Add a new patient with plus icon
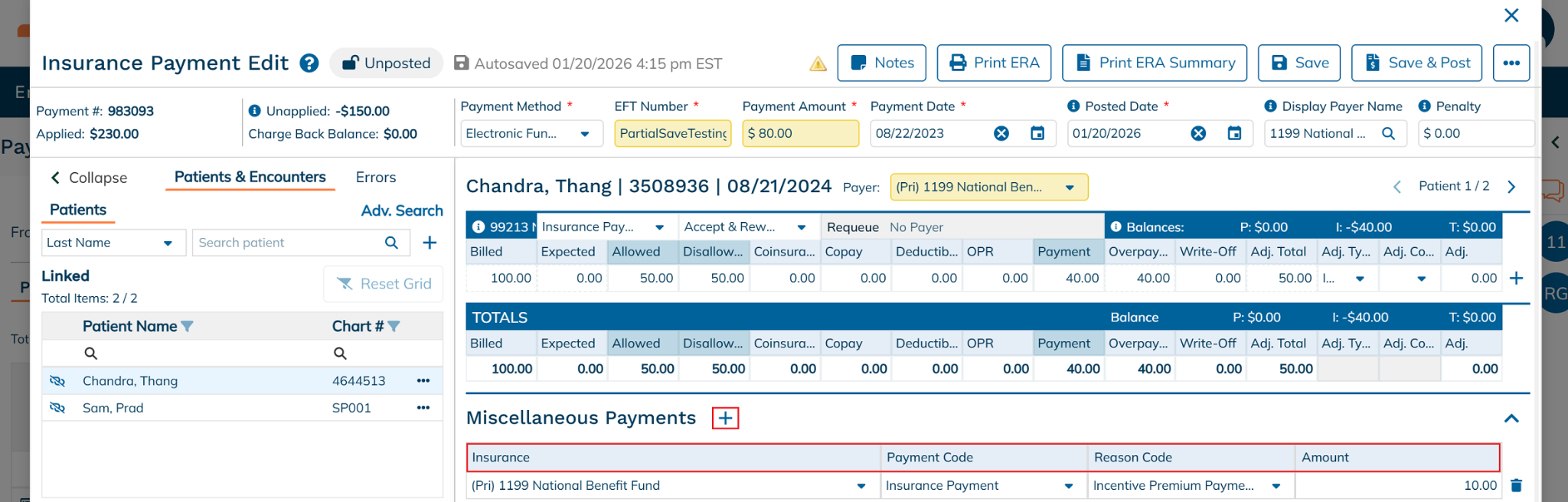 pos(430,243)
